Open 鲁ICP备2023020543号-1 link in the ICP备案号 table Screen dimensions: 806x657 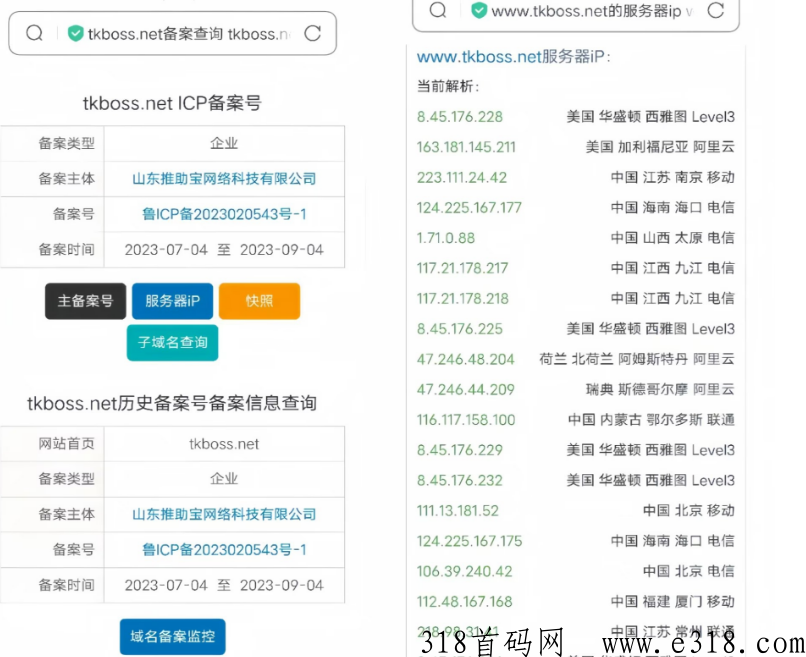click(x=224, y=214)
